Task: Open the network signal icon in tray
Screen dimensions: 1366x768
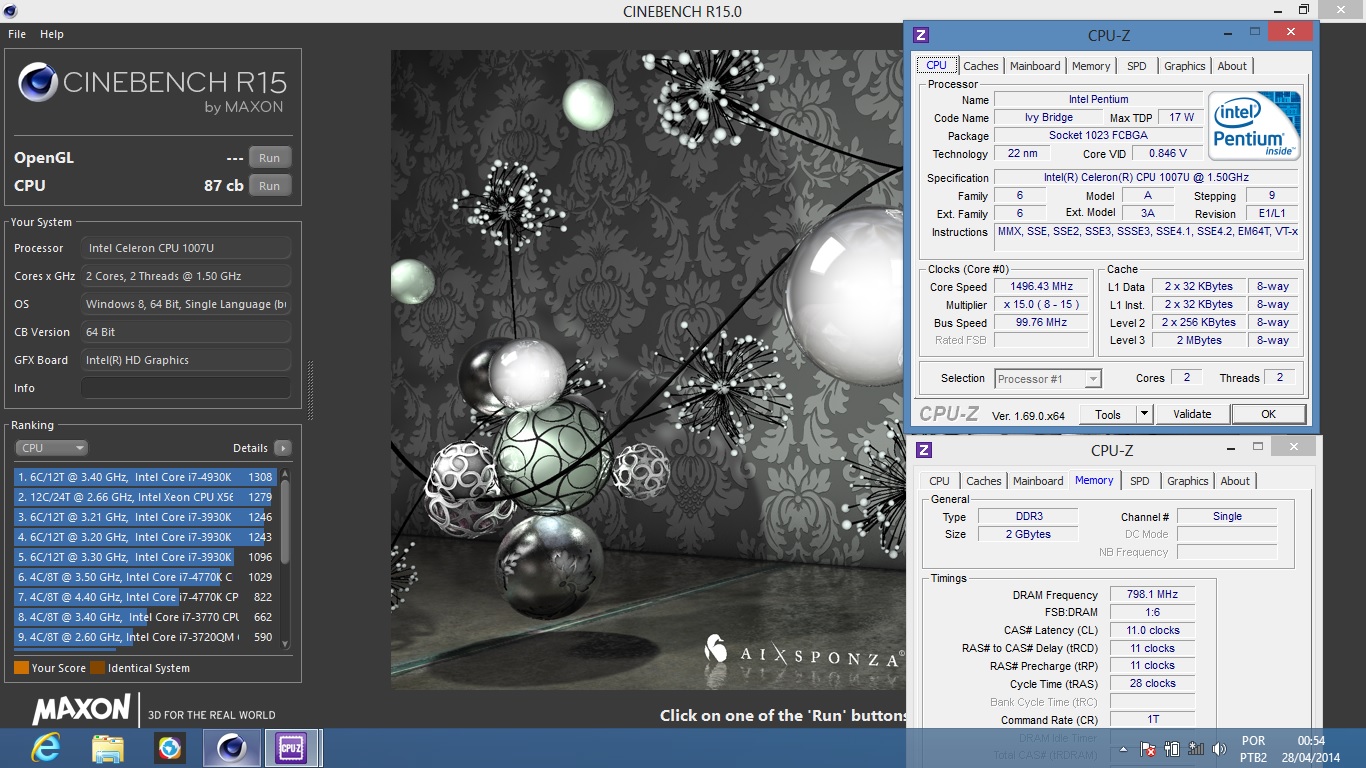Action: coord(1195,749)
